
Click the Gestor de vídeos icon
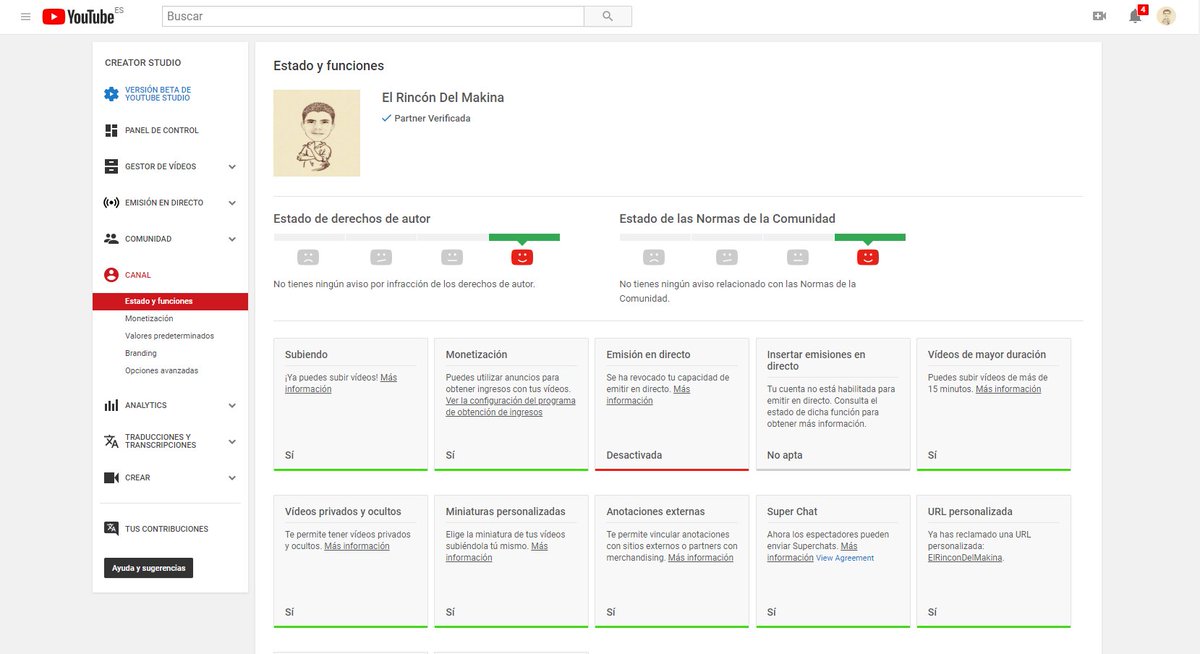(x=111, y=166)
